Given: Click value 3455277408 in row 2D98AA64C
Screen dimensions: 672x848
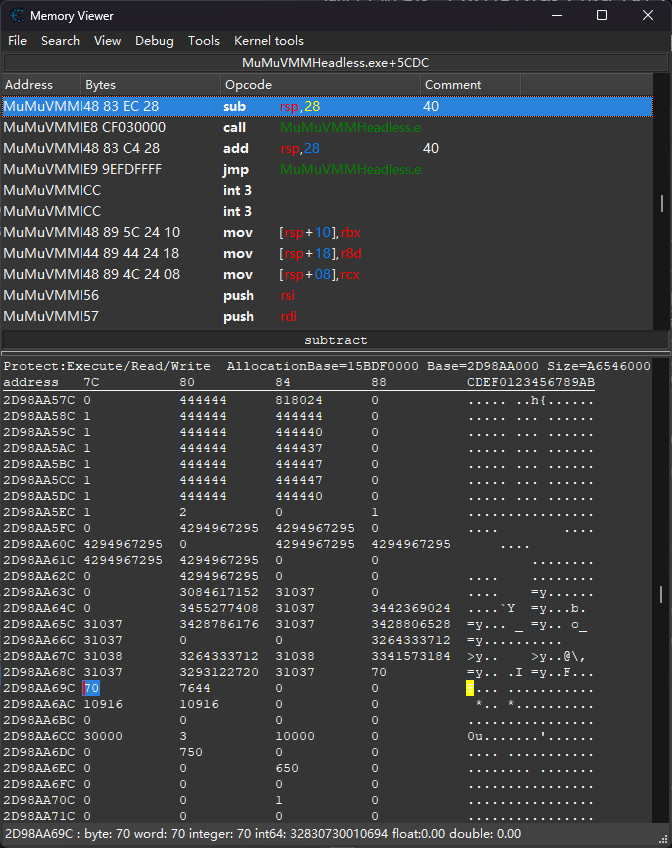Looking at the screenshot, I should 219,608.
